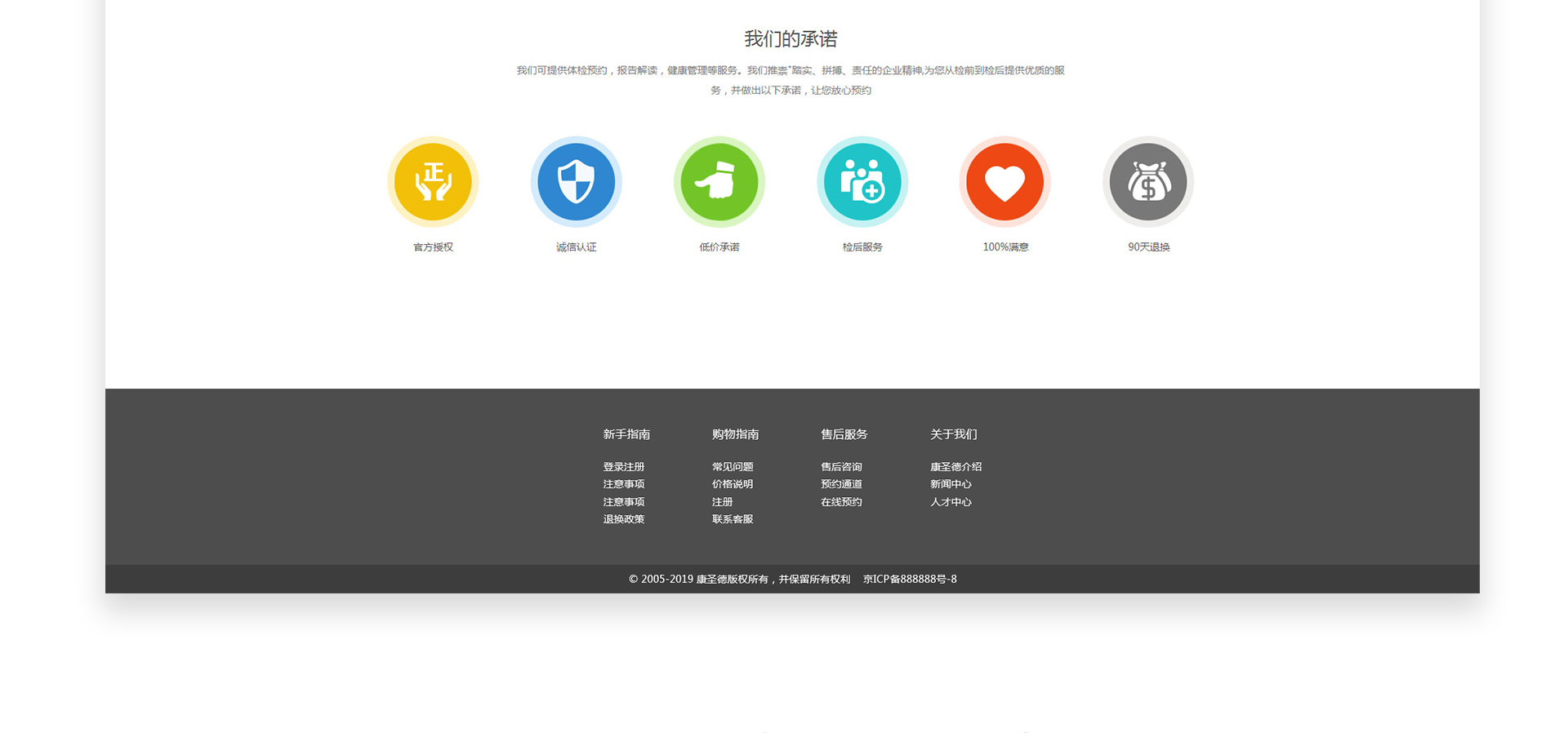This screenshot has width=1568, height=733.
Task: Click the yellow 官方授权 hands icon
Action: (x=433, y=181)
